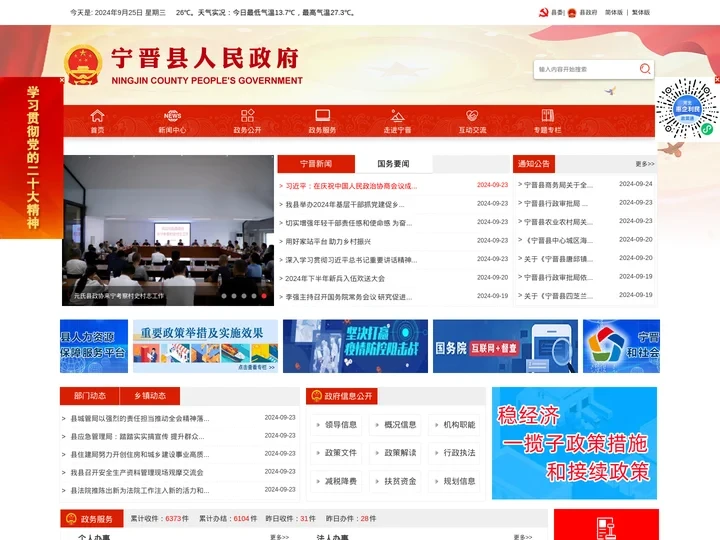This screenshot has height=540, width=720.
Task: Click 更多>> beside 法人办事
Action: (x=523, y=537)
